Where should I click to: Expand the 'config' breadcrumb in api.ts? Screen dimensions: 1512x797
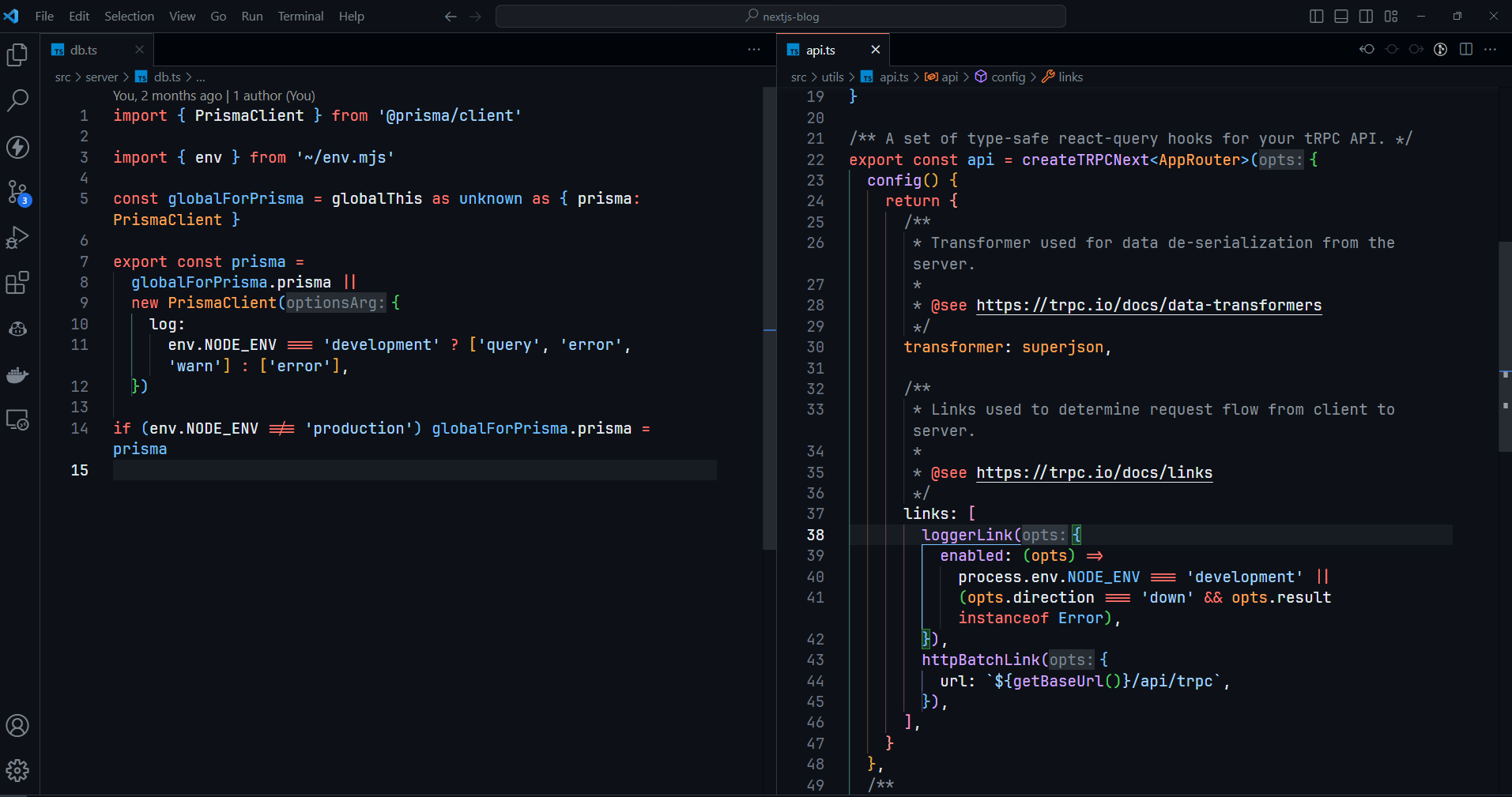coord(1008,77)
